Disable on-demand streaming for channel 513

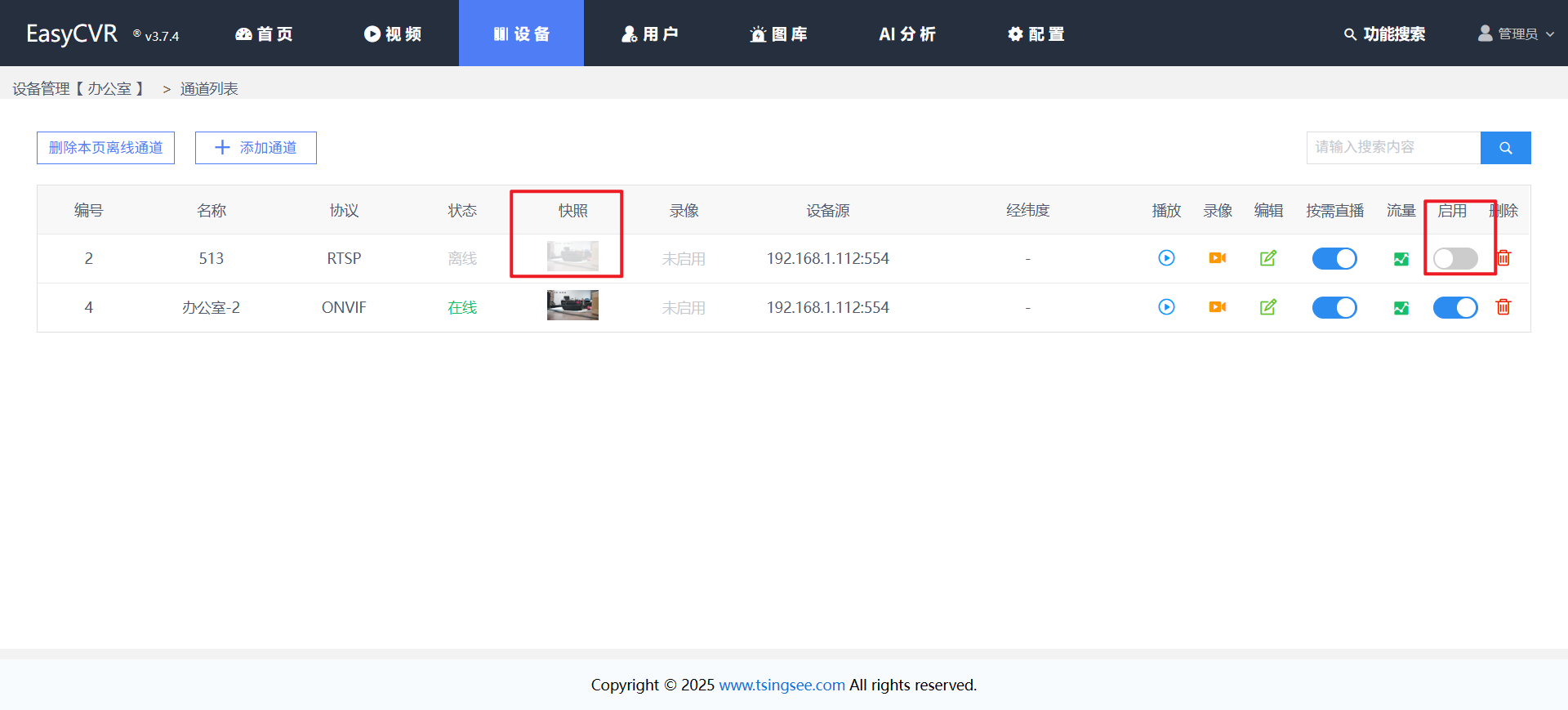(1334, 259)
